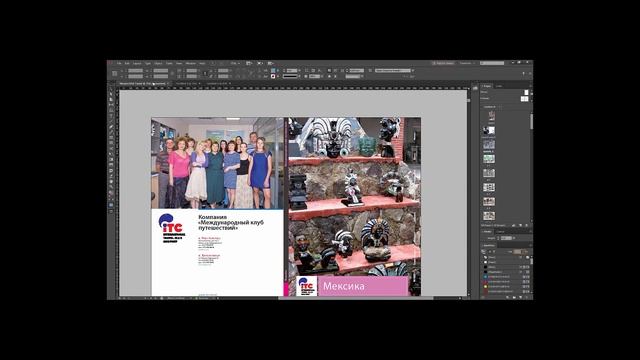Switch to the third document tab
This screenshot has height=360, width=640.
pyautogui.click(x=218, y=84)
